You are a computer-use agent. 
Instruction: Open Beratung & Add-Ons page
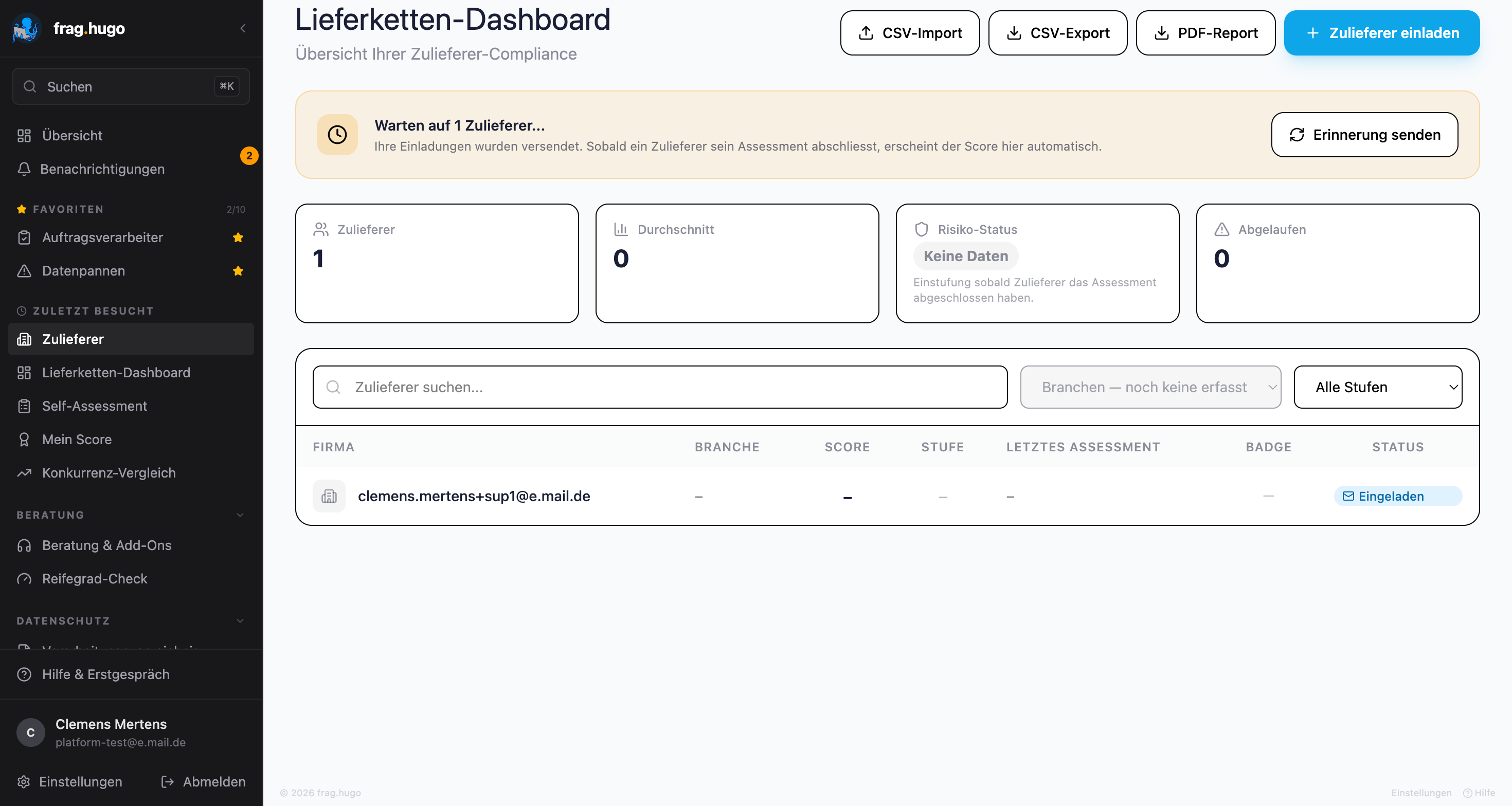(131, 545)
